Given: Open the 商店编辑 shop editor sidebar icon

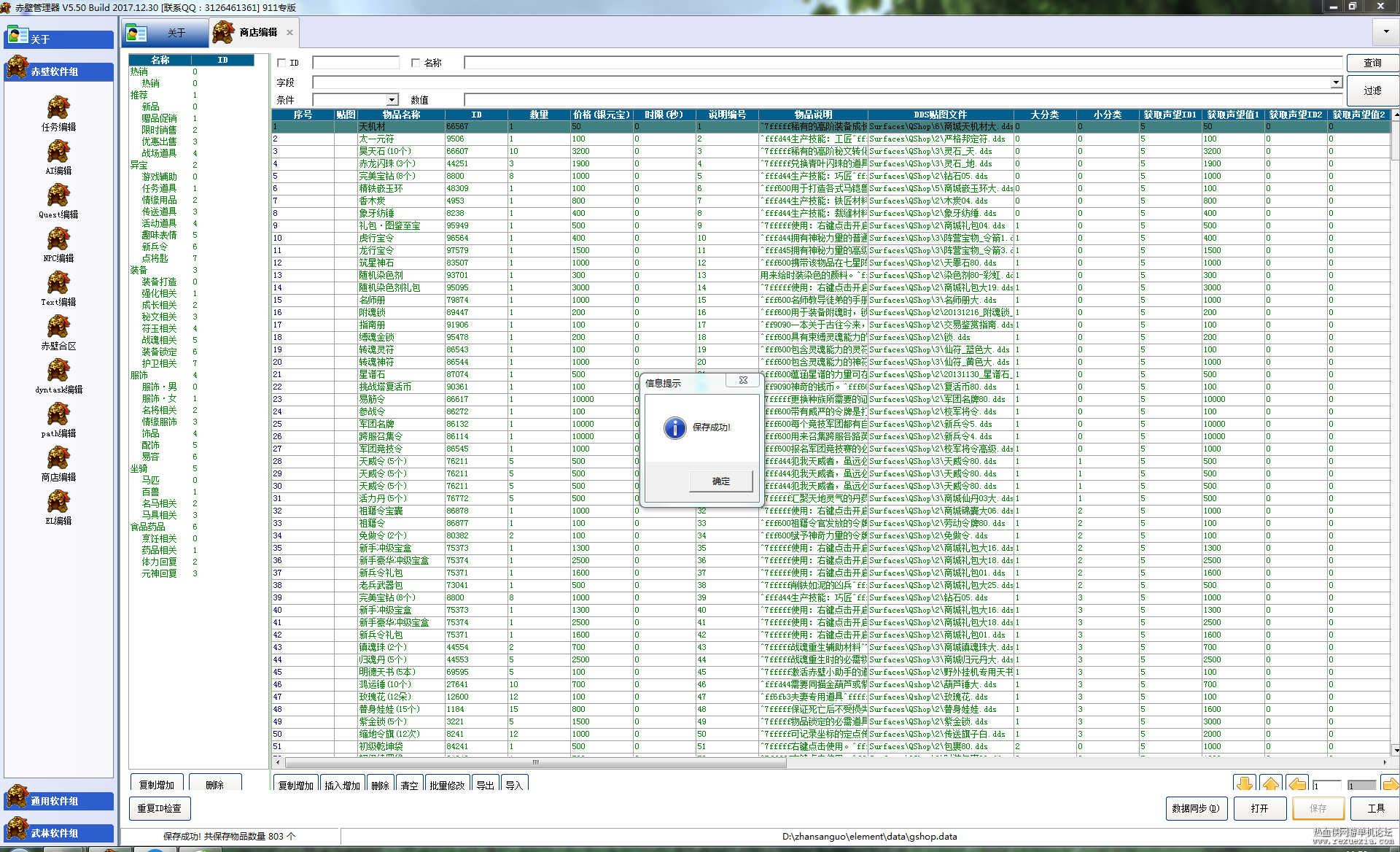Looking at the screenshot, I should (58, 458).
